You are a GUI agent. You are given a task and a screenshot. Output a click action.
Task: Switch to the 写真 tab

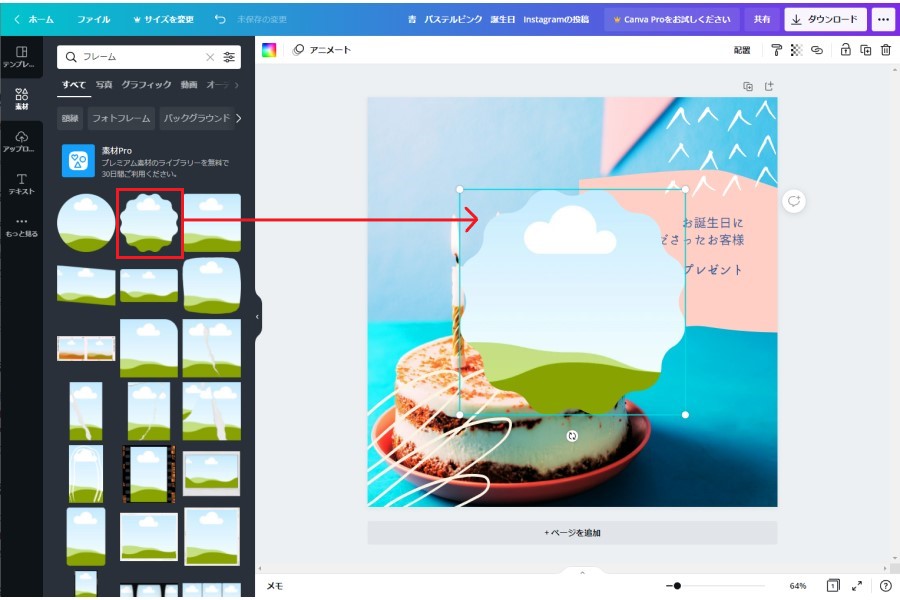tap(104, 85)
